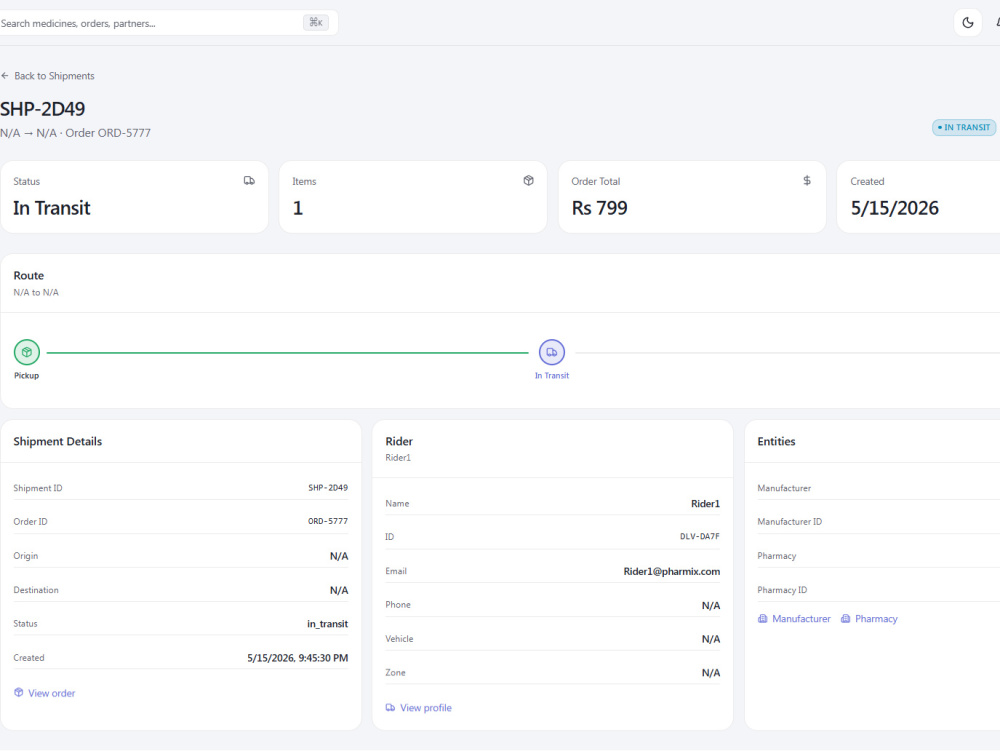Viewport: 1000px width, 751px height.
Task: Click the cube icon beside View order
Action: point(18,692)
